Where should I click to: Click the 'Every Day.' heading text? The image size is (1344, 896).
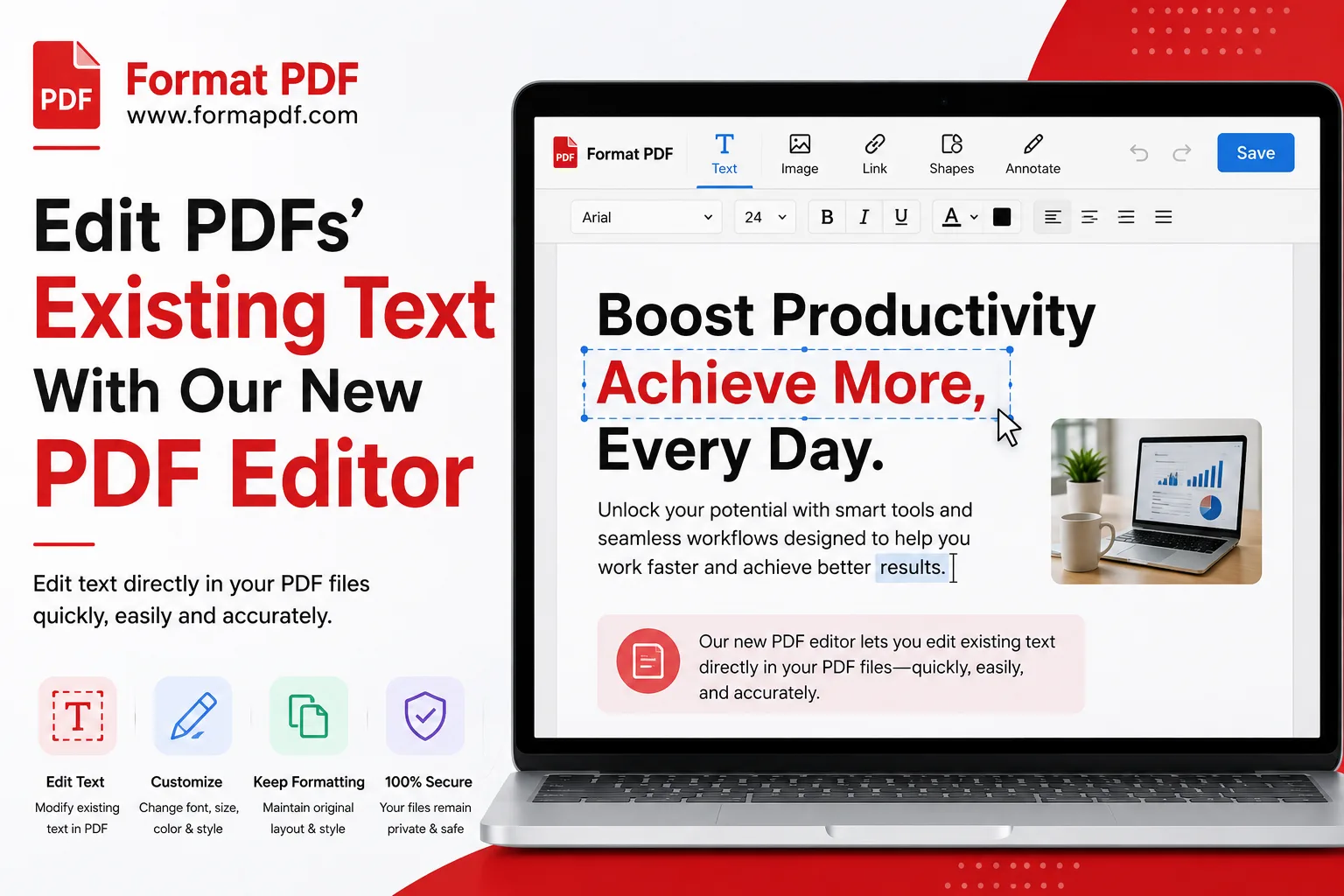(x=740, y=451)
